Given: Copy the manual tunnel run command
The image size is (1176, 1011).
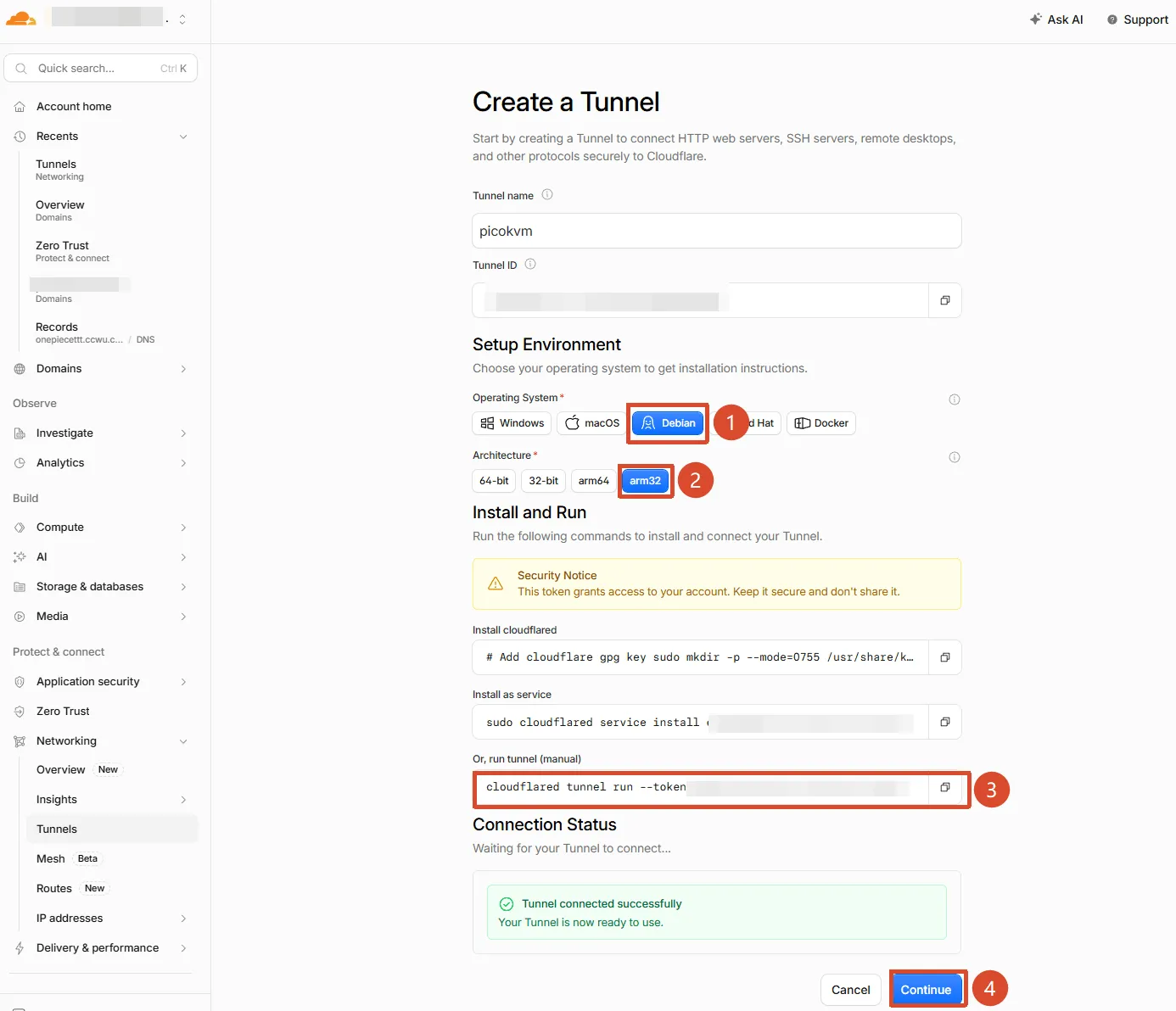Looking at the screenshot, I should coord(944,787).
